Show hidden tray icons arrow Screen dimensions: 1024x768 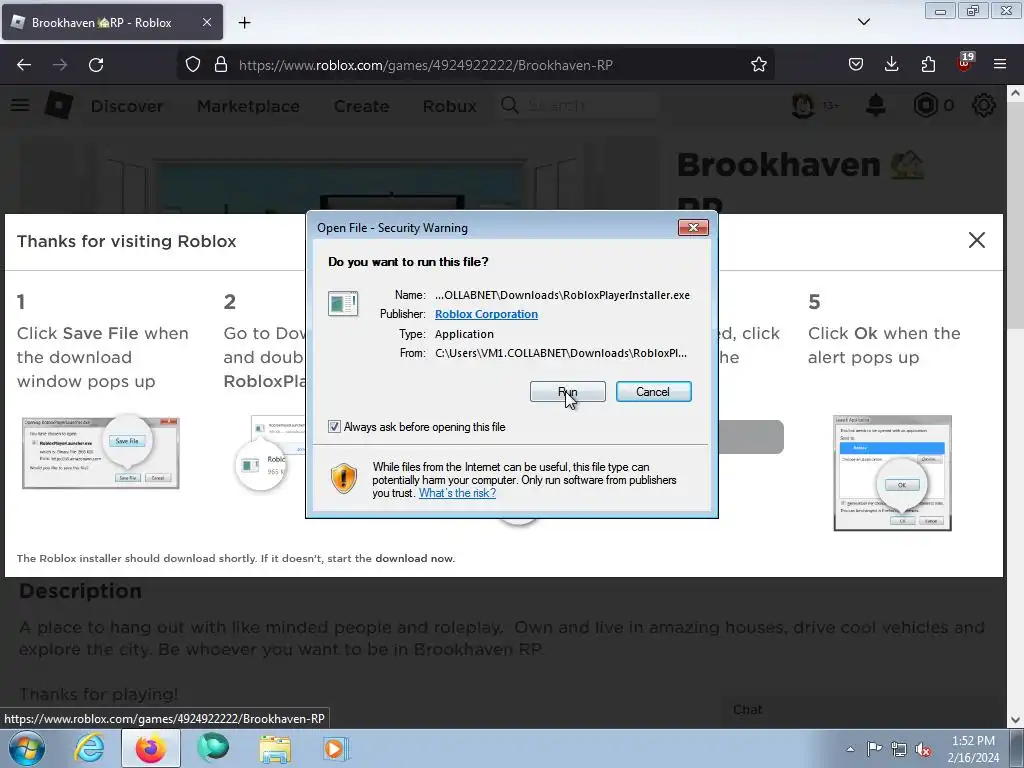tap(850, 749)
